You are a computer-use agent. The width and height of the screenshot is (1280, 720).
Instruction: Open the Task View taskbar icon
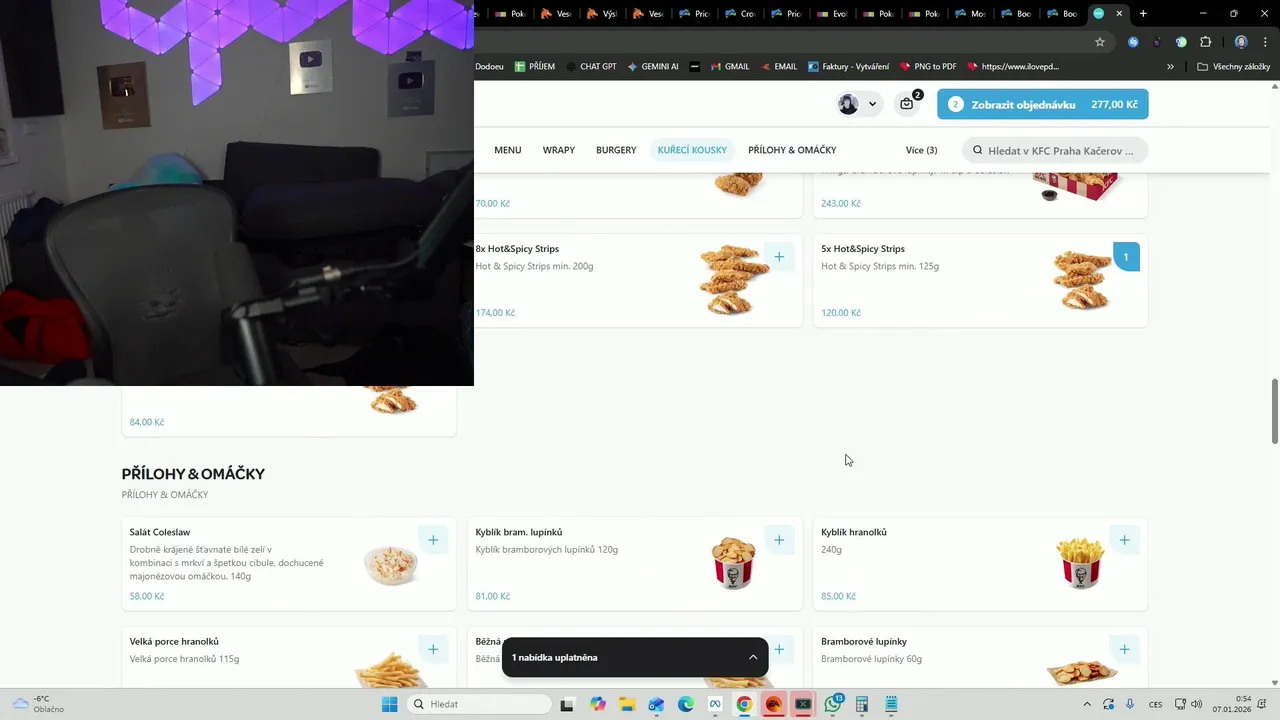[x=568, y=704]
